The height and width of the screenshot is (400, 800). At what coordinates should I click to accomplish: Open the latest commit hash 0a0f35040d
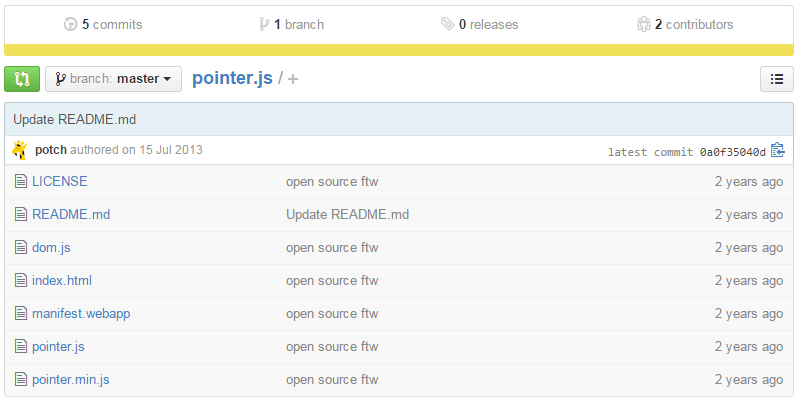point(732,152)
